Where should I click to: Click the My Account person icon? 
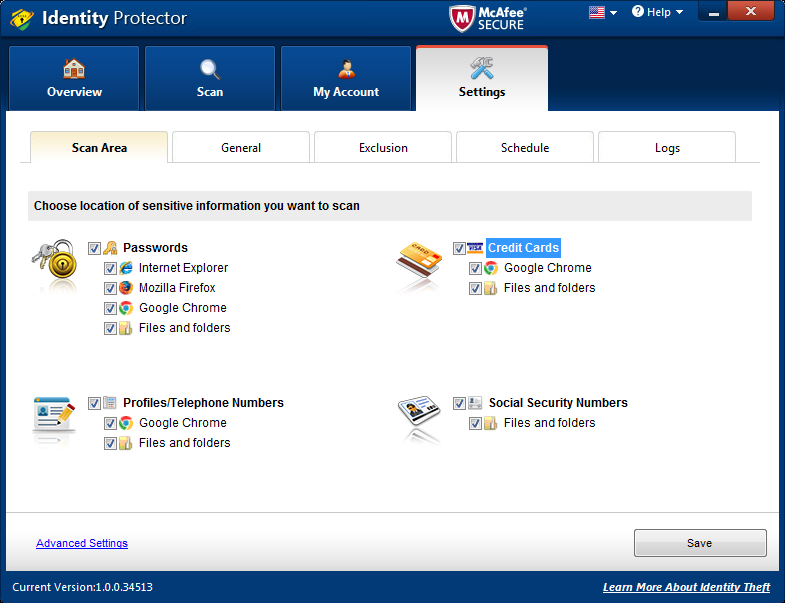pyautogui.click(x=346, y=69)
